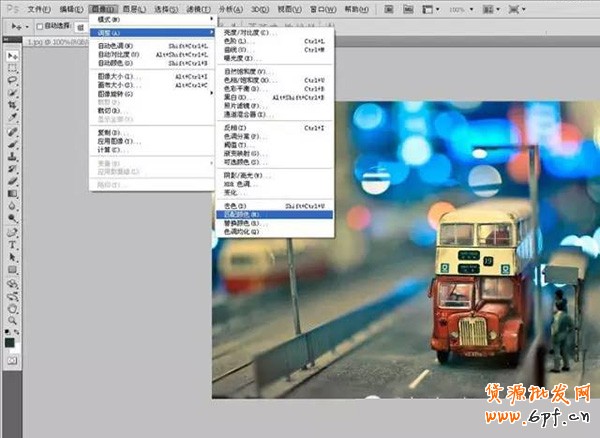Select the Crop tool
Screen dimensions: 600x438
[13, 105]
